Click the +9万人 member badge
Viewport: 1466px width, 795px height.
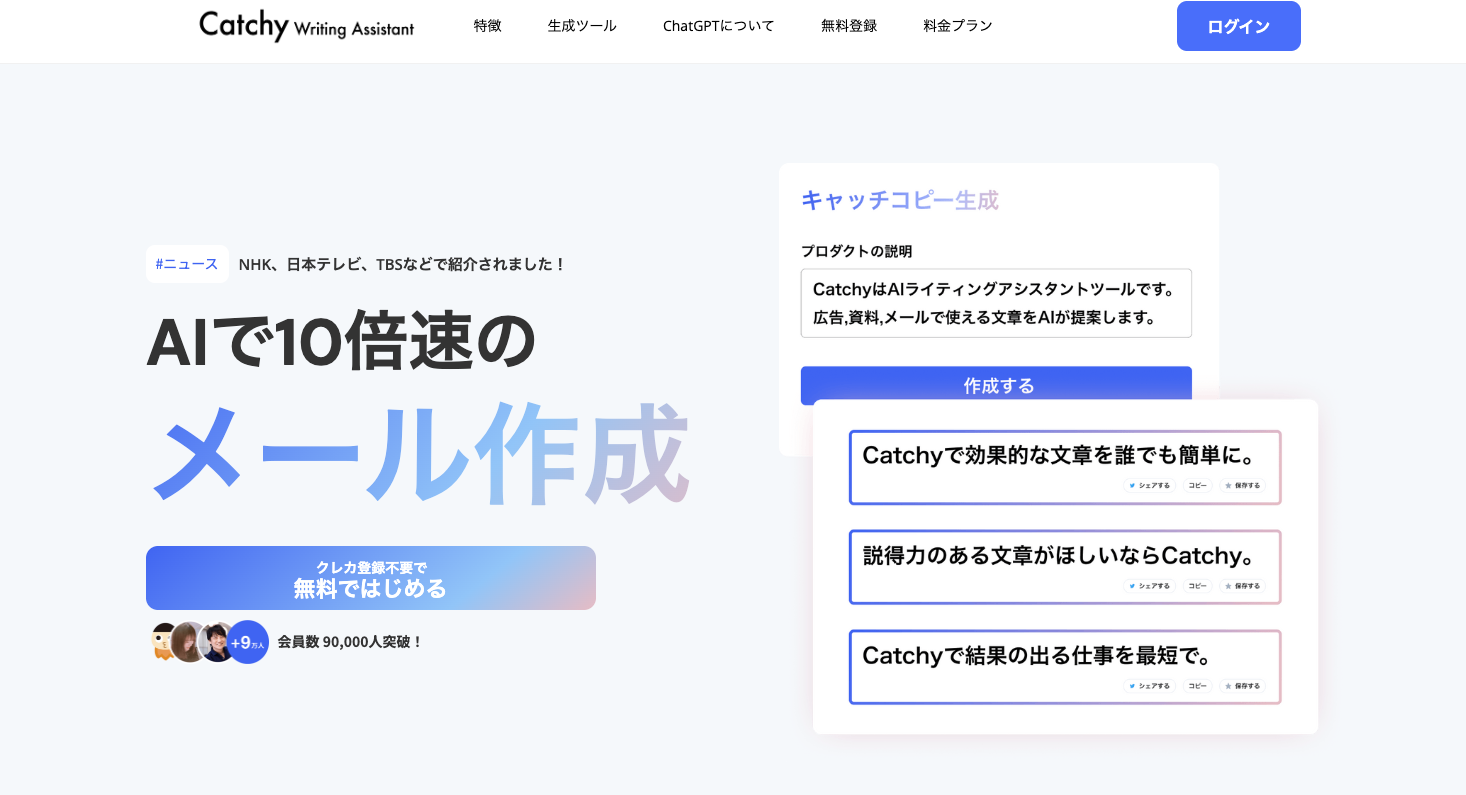pyautogui.click(x=247, y=642)
